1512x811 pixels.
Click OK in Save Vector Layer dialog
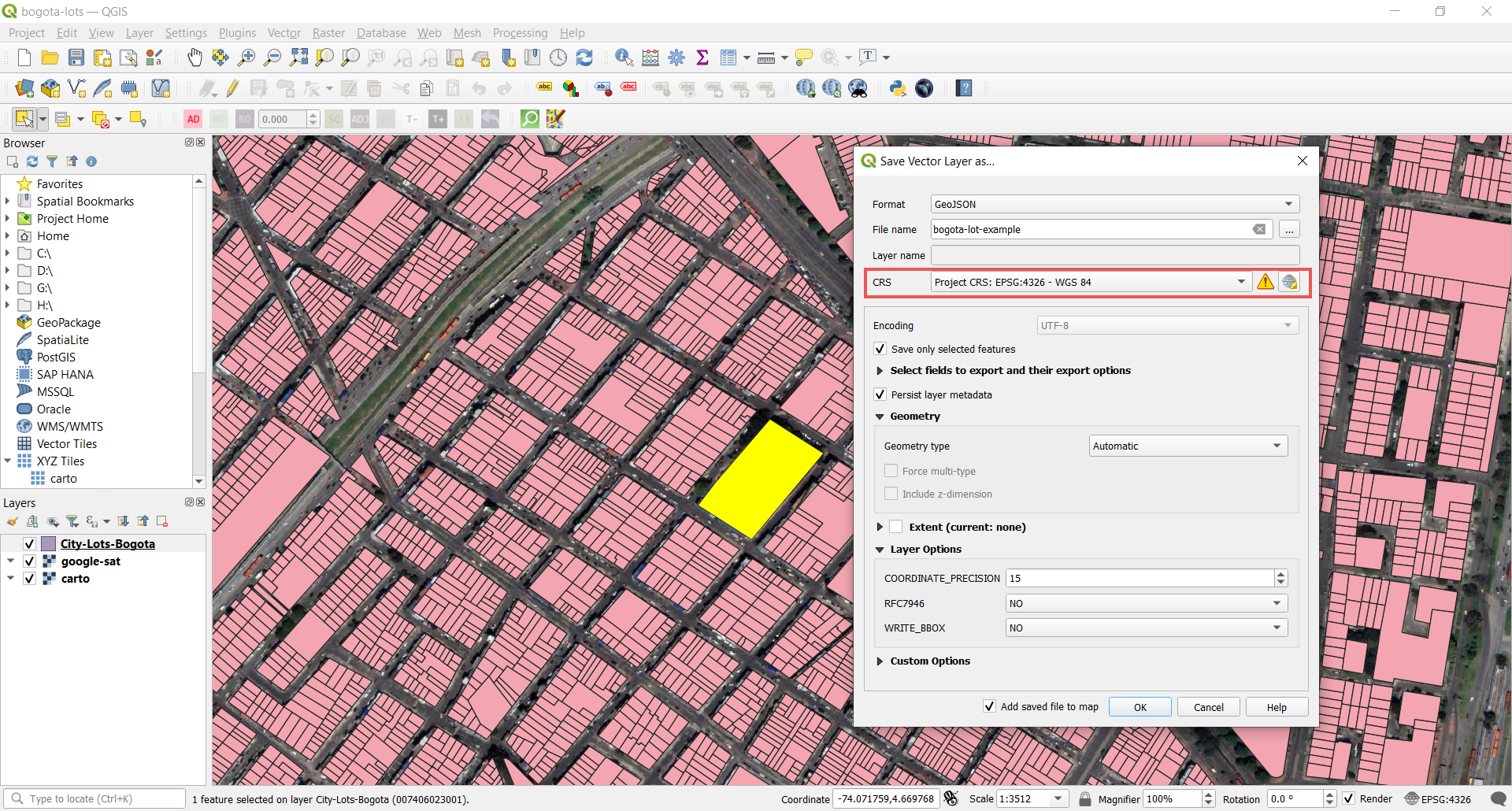tap(1140, 707)
